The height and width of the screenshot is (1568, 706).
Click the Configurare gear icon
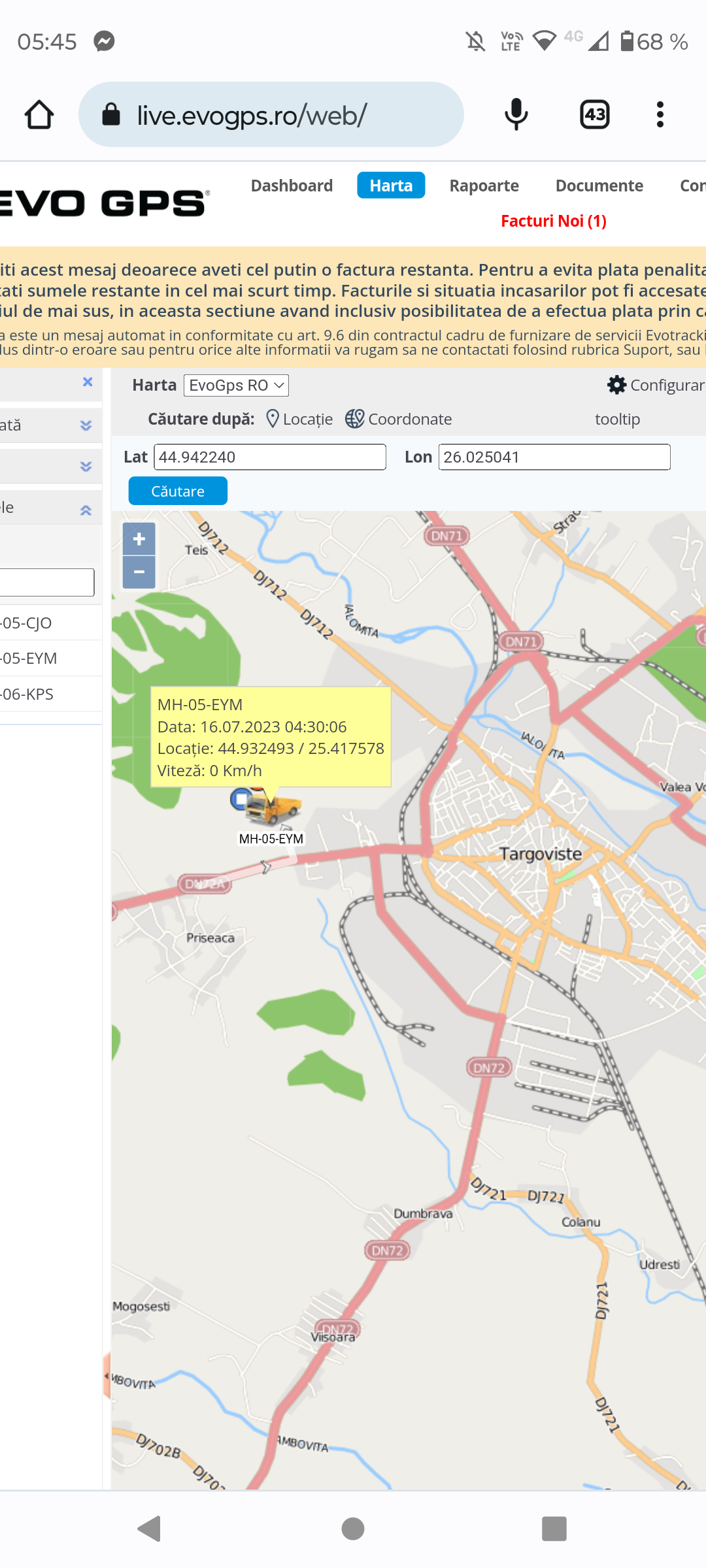pyautogui.click(x=616, y=385)
